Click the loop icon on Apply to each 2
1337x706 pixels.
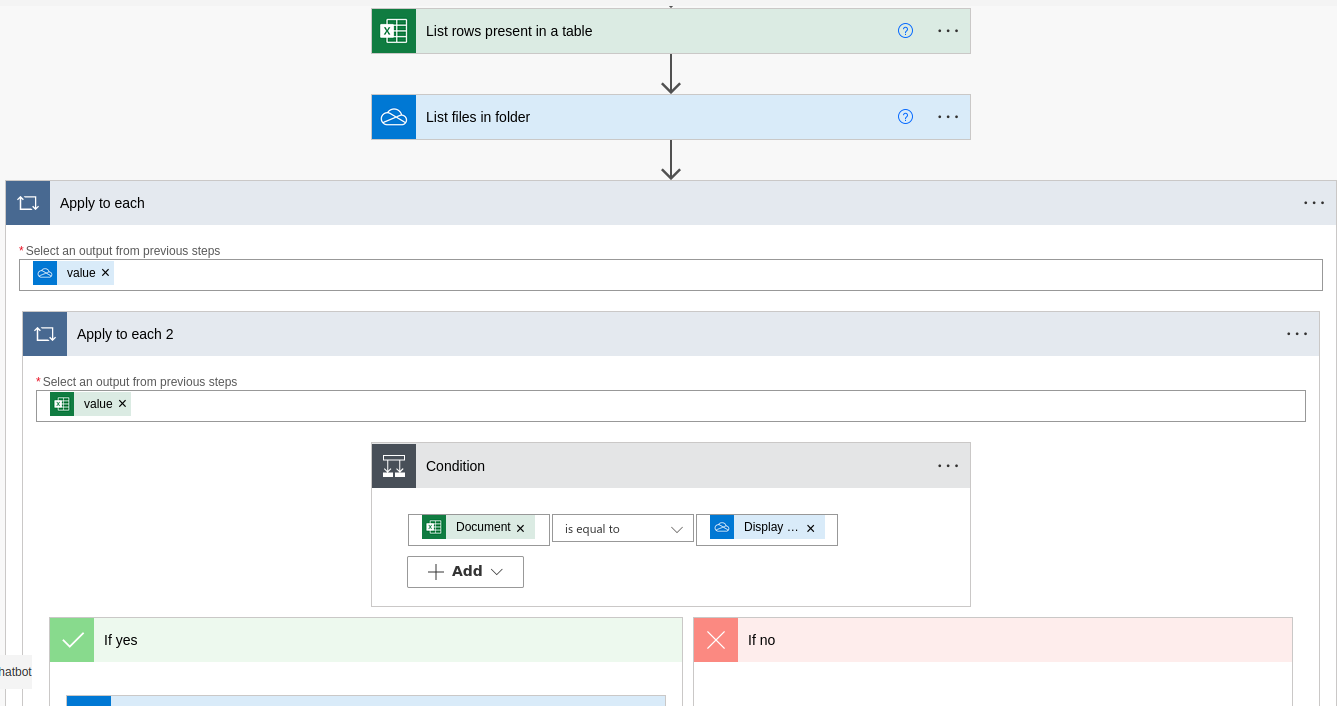point(44,333)
